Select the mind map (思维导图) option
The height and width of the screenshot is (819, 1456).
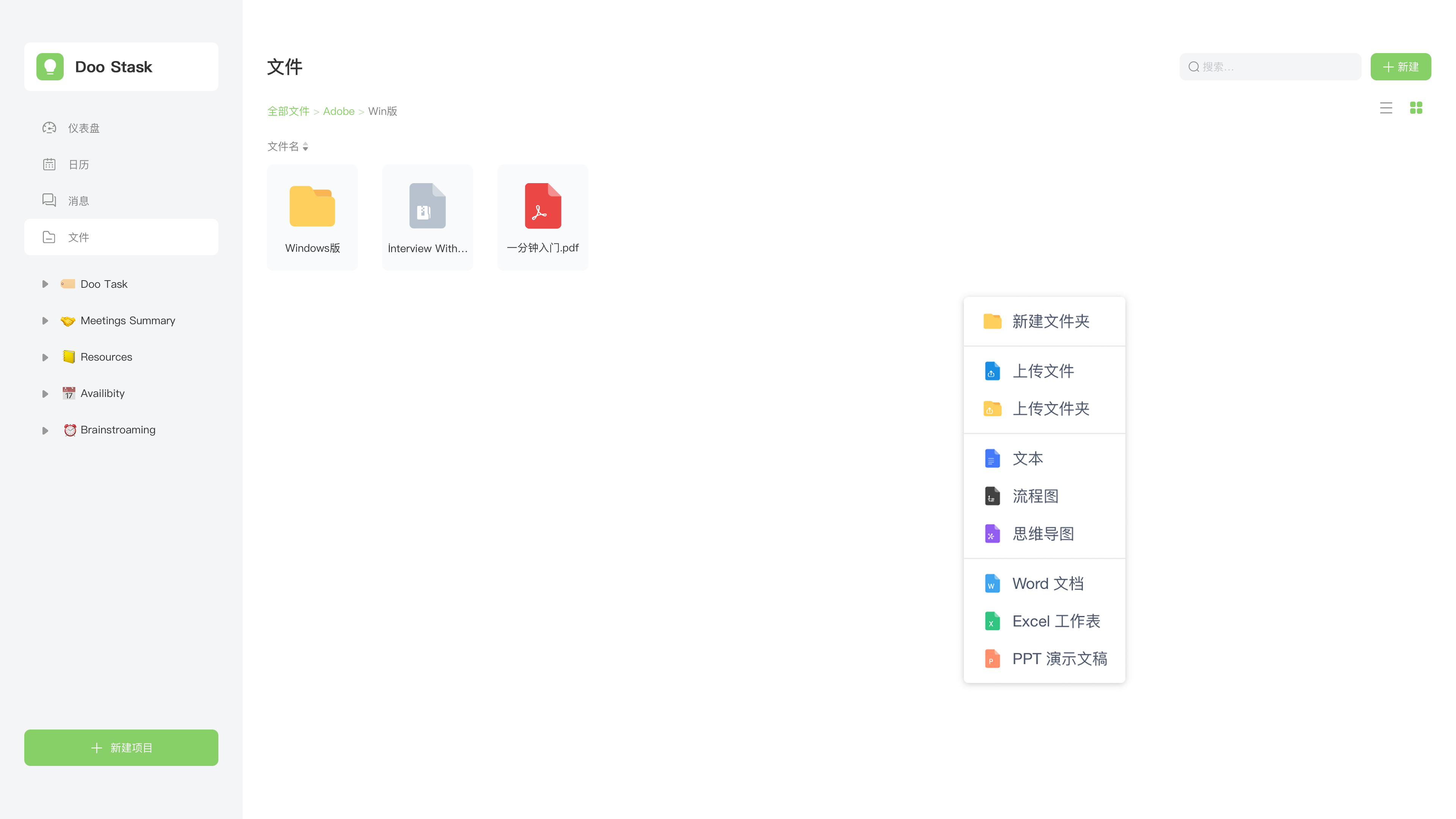[1043, 533]
